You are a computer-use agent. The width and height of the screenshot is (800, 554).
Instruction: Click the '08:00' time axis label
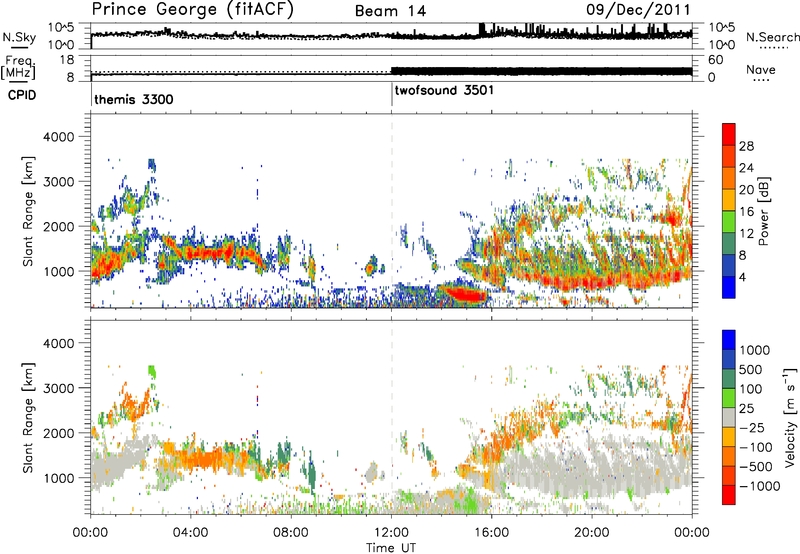[291, 533]
